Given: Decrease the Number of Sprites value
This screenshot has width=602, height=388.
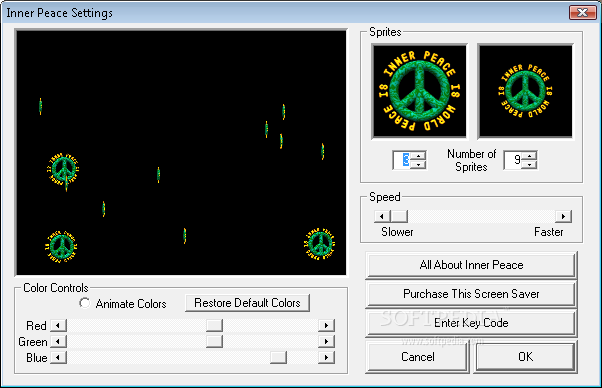Looking at the screenshot, I should tap(529, 165).
